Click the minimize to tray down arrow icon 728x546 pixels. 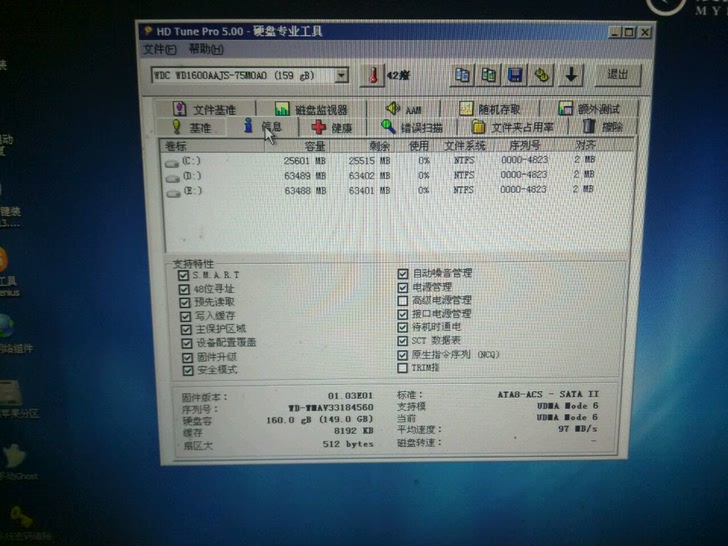[571, 75]
